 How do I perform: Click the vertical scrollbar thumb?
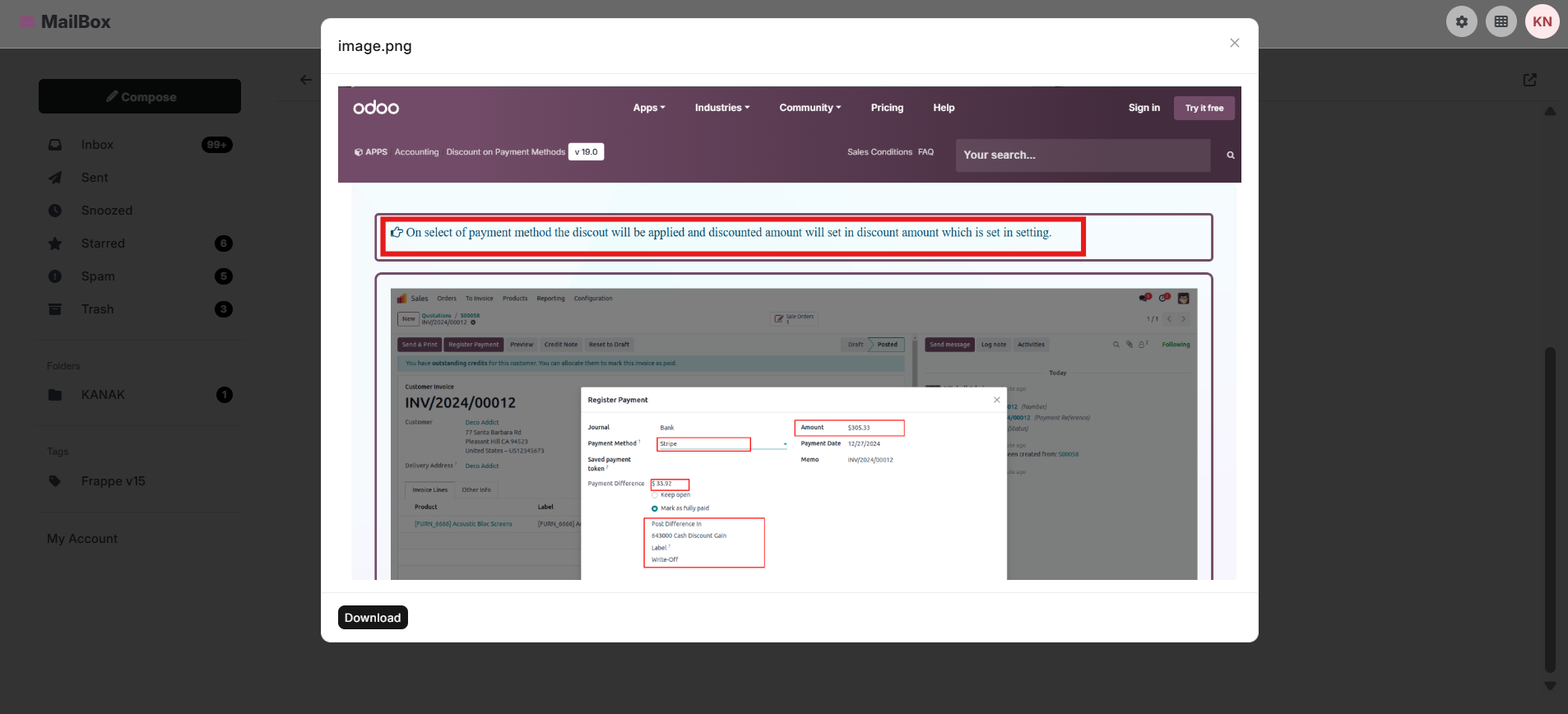point(1550,510)
